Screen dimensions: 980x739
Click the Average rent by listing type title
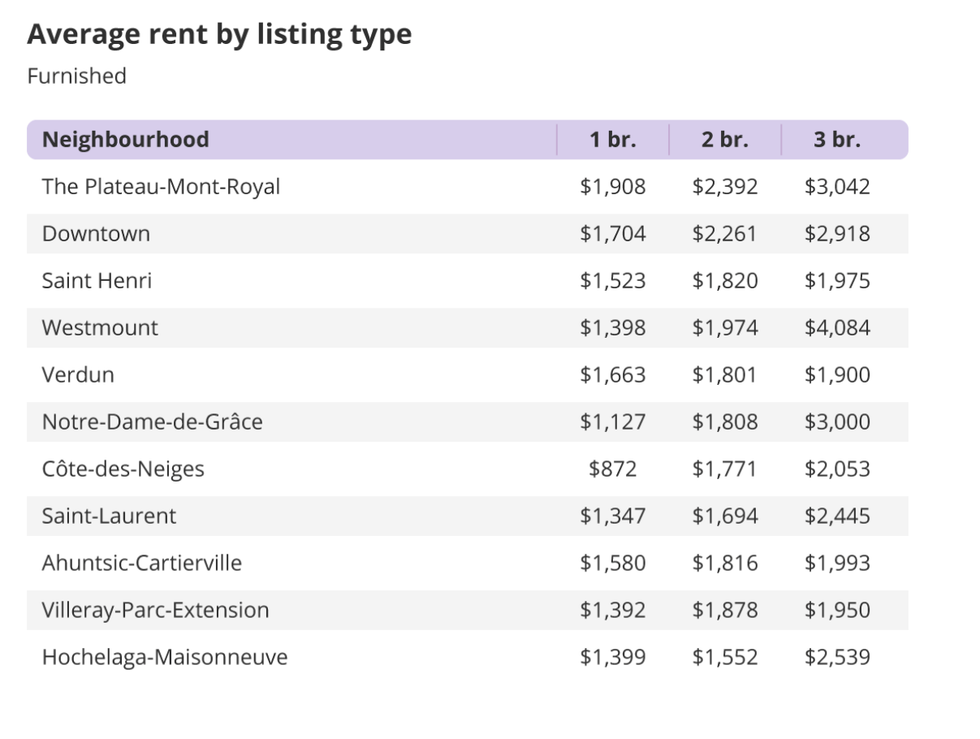click(x=219, y=34)
